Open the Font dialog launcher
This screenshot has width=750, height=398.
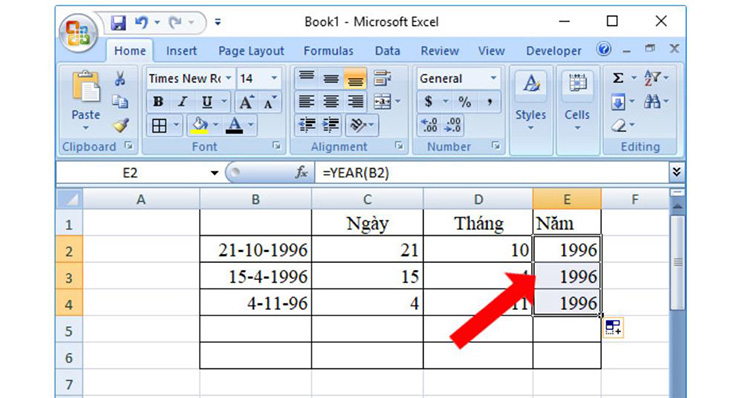point(276,145)
